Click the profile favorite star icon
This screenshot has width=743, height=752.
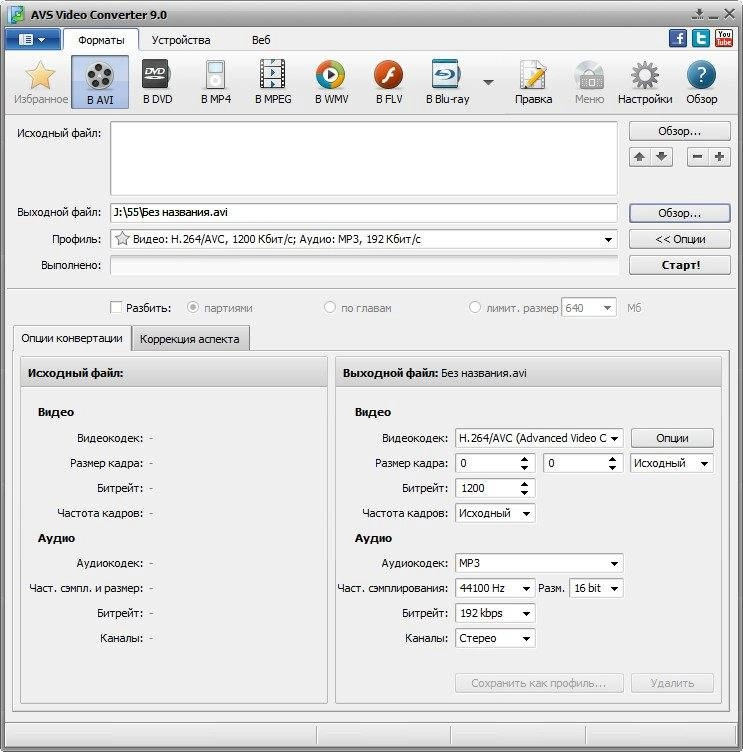(x=122, y=239)
